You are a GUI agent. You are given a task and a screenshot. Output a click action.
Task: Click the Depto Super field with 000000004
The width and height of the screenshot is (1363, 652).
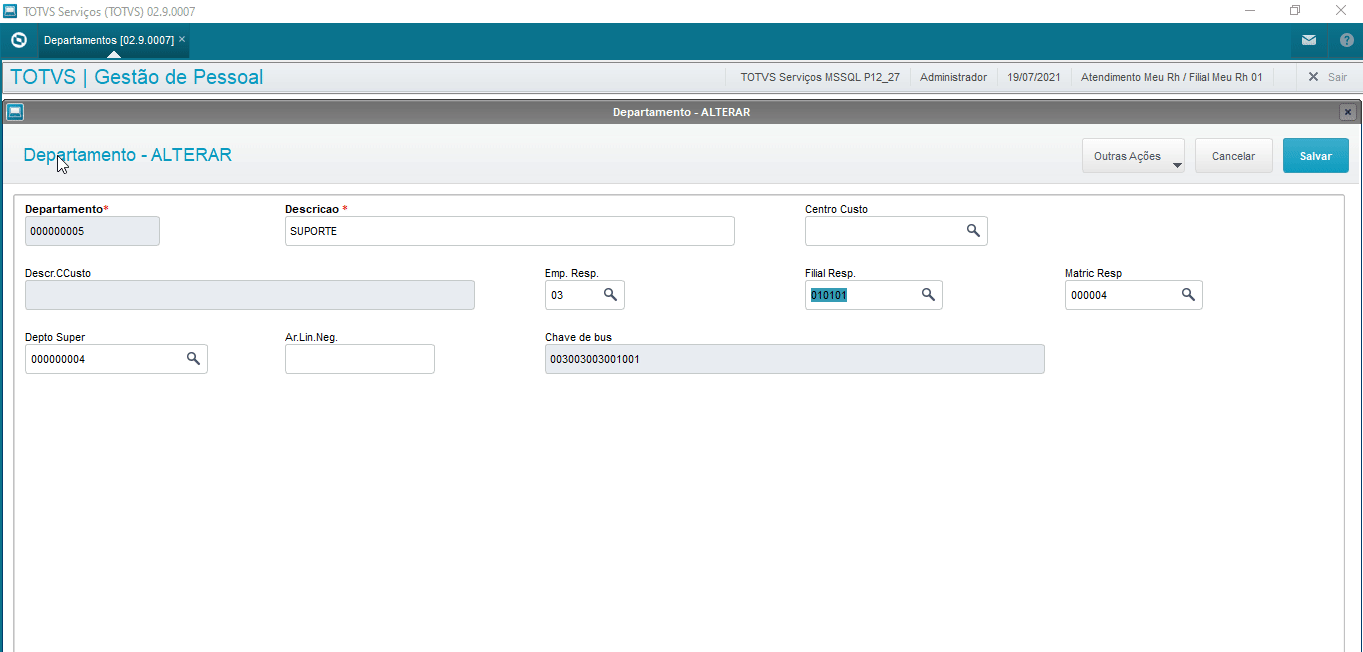click(116, 359)
